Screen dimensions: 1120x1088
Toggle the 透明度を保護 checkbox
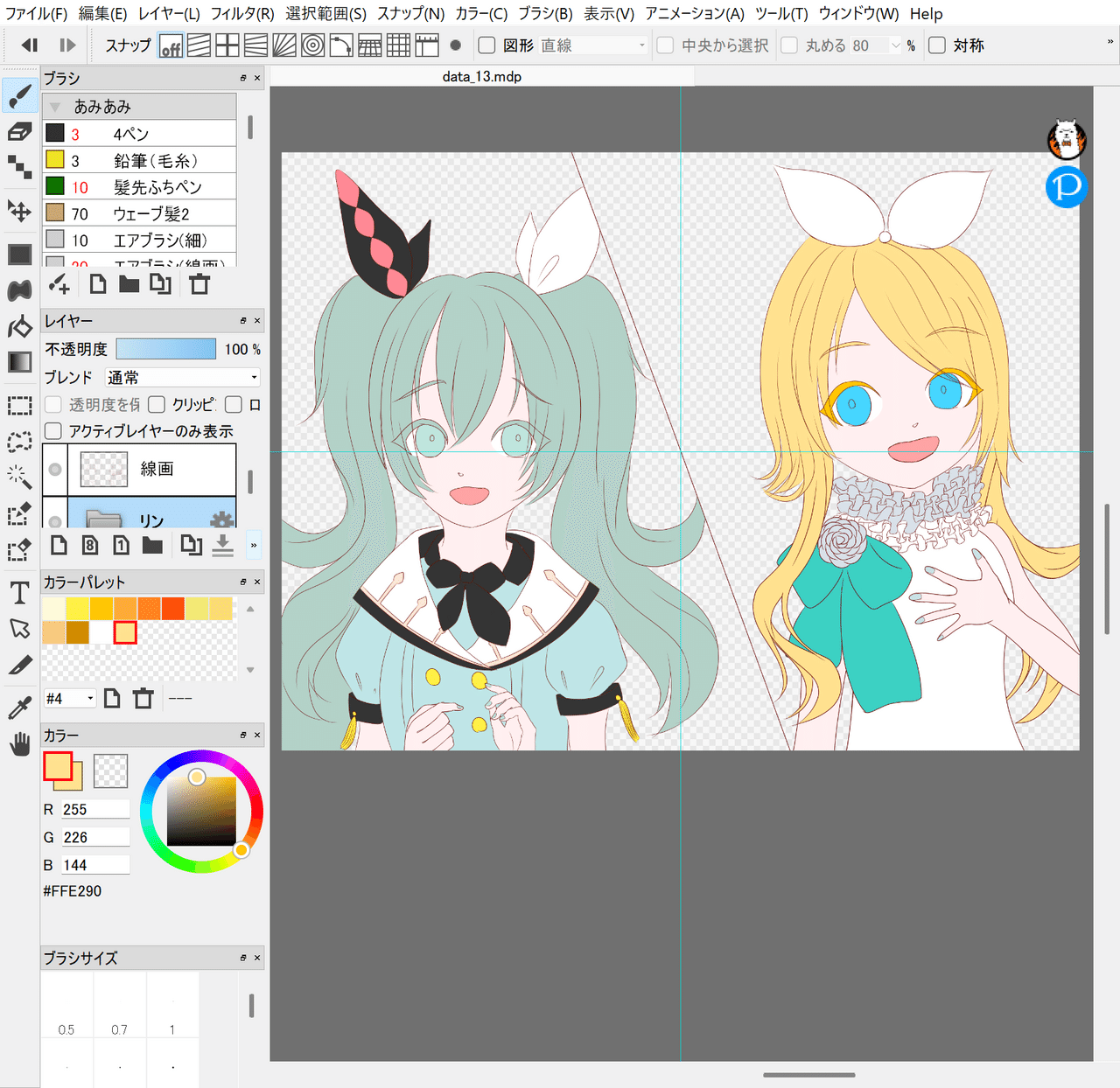[x=53, y=404]
